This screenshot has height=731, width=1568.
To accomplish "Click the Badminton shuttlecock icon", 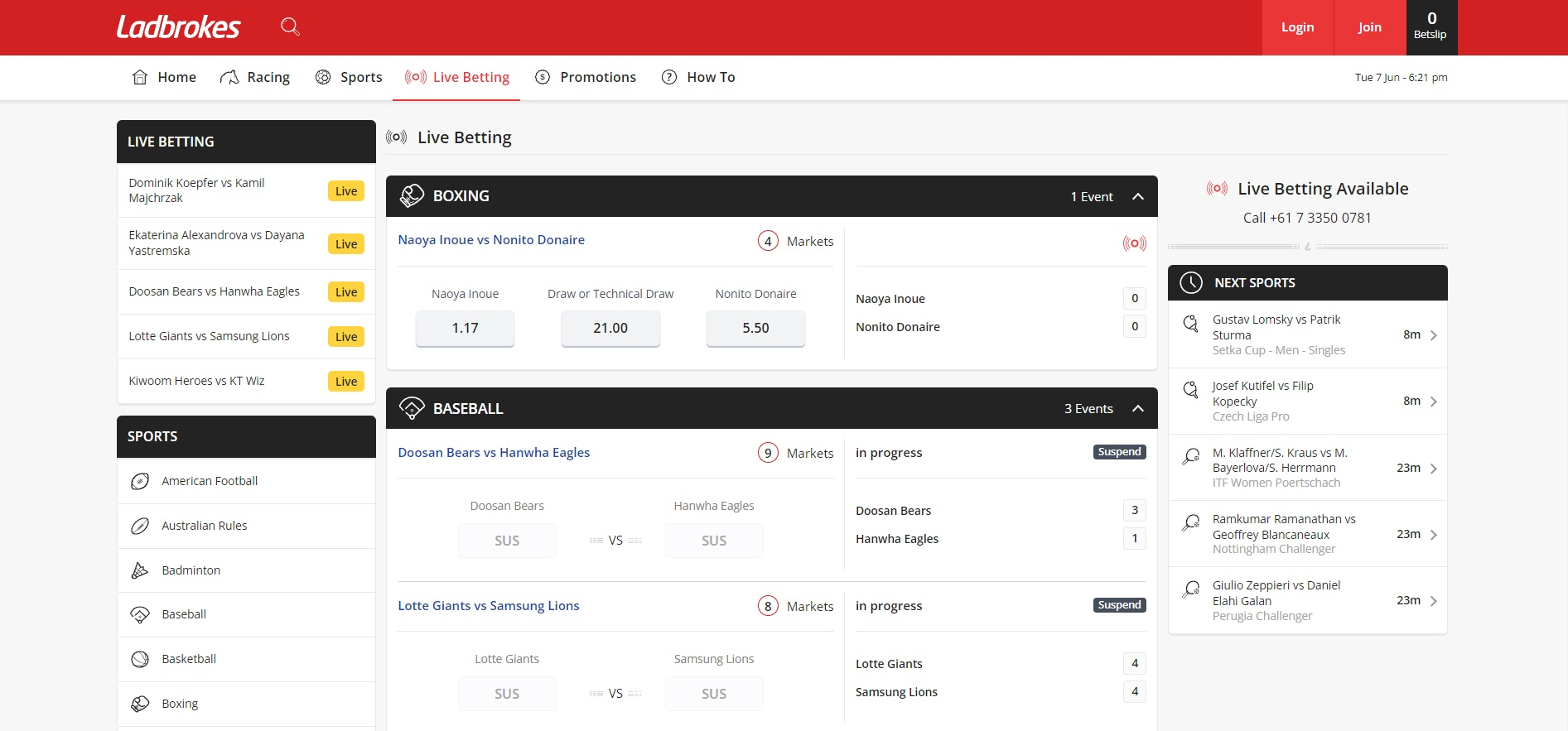I will pyautogui.click(x=140, y=570).
